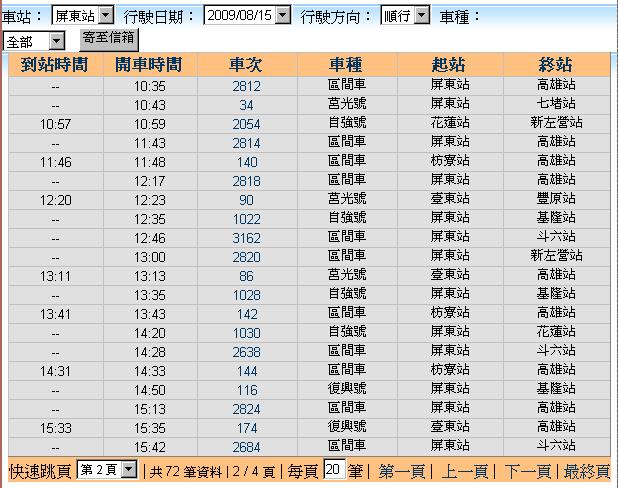618x488 pixels.
Task: Open train number 140 link
Action: (247, 162)
